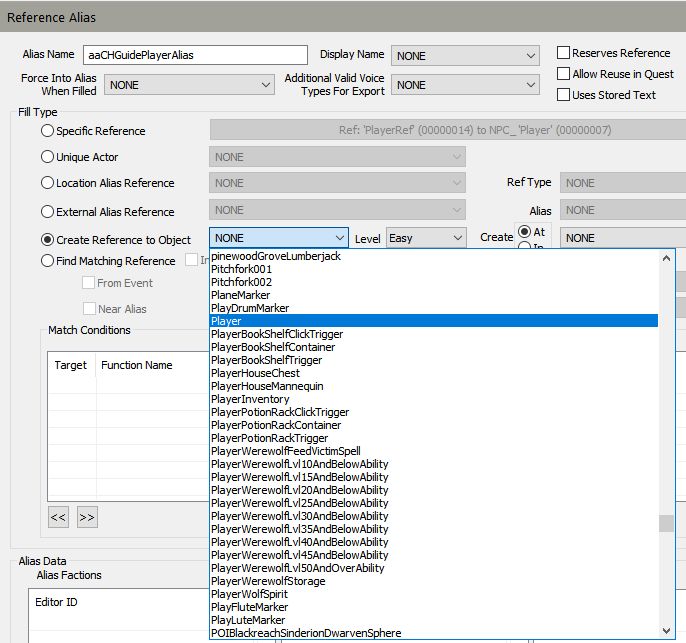The width and height of the screenshot is (686, 643).
Task: Select the Specific Reference radio button
Action: pyautogui.click(x=47, y=131)
